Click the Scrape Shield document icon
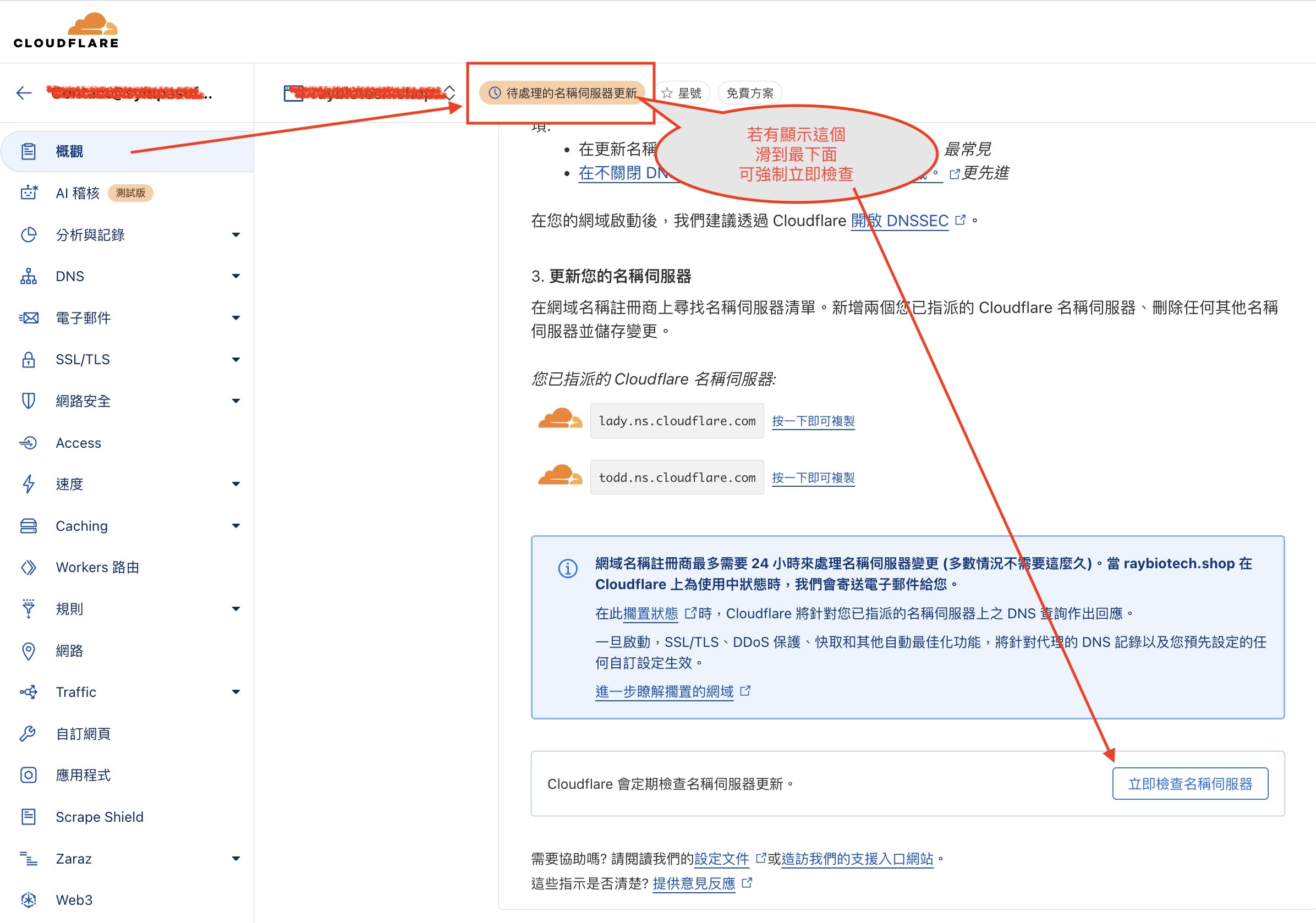The width and height of the screenshot is (1316, 923). point(29,817)
